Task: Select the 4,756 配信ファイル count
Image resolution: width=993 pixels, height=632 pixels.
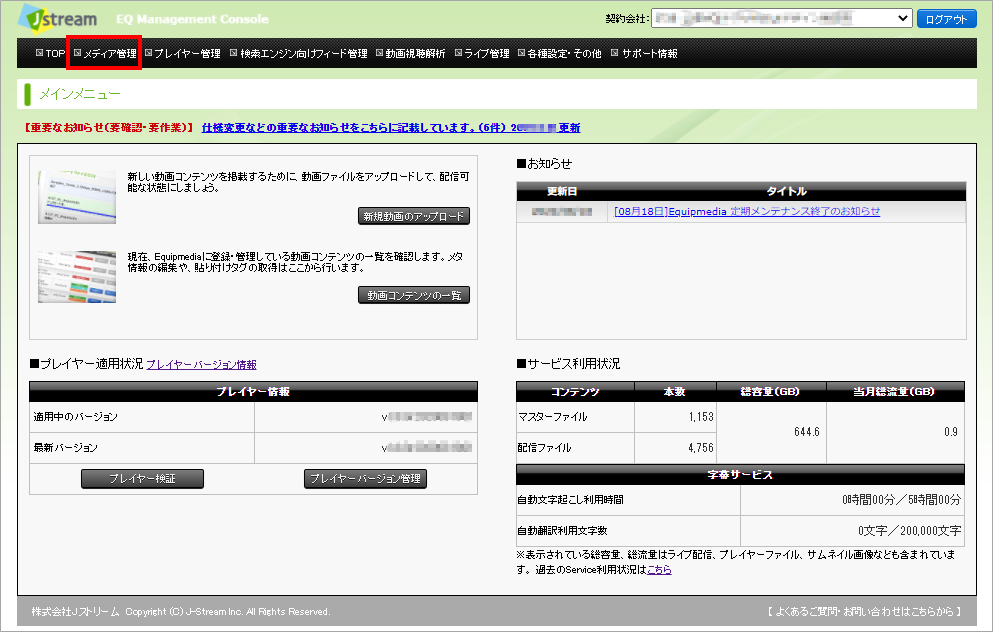Action: tap(701, 448)
